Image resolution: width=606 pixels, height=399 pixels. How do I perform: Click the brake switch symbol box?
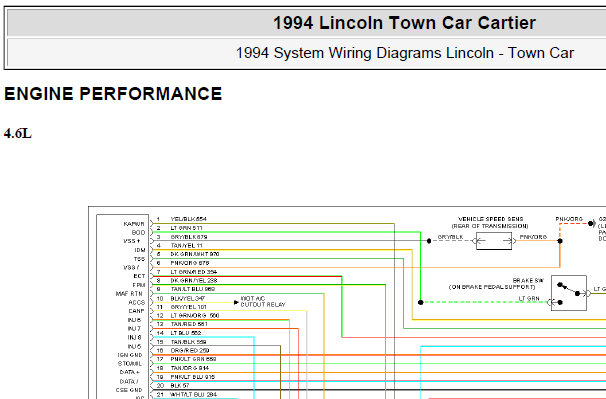(569, 293)
